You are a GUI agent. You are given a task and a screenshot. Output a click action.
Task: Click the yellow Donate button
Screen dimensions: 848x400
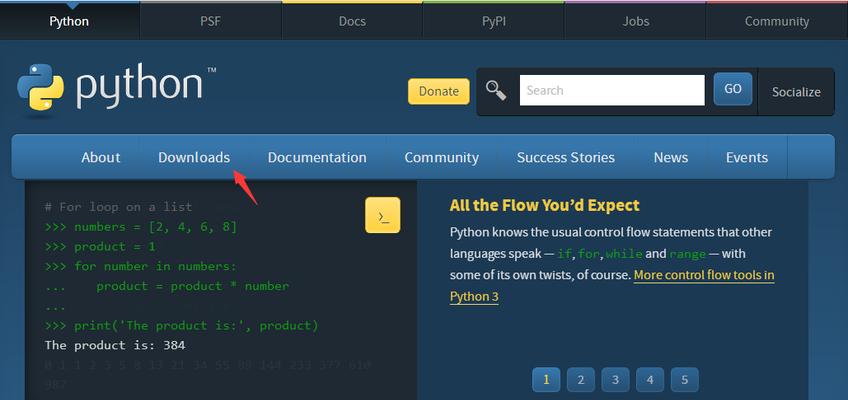(x=439, y=91)
